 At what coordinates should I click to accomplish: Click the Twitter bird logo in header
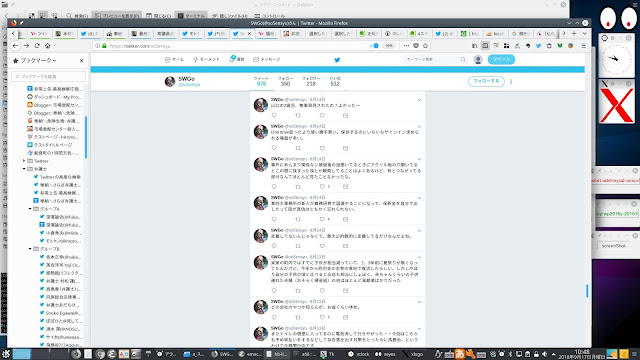(337, 60)
